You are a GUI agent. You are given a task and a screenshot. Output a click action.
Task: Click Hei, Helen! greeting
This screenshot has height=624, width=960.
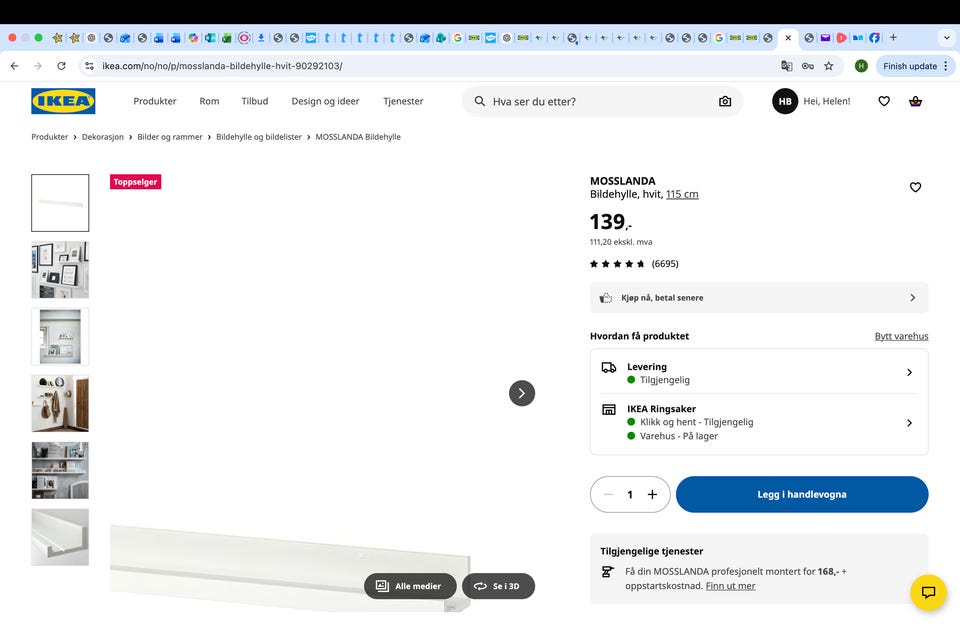click(x=827, y=102)
